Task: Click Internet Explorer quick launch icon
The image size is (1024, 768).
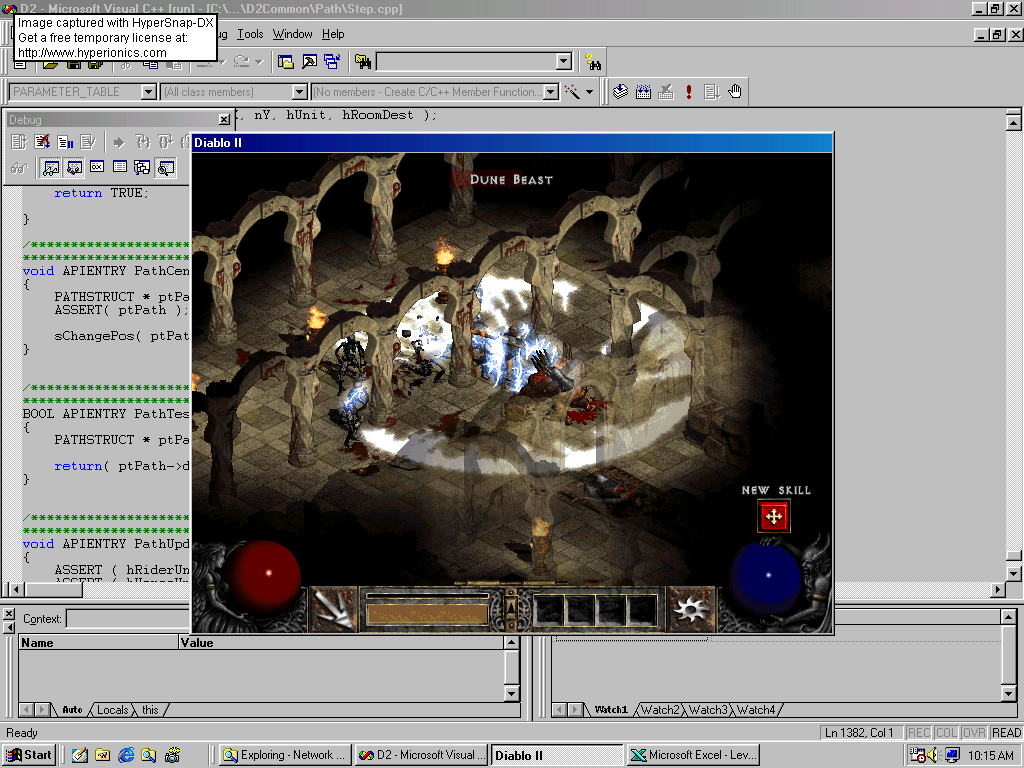Action: coord(126,755)
